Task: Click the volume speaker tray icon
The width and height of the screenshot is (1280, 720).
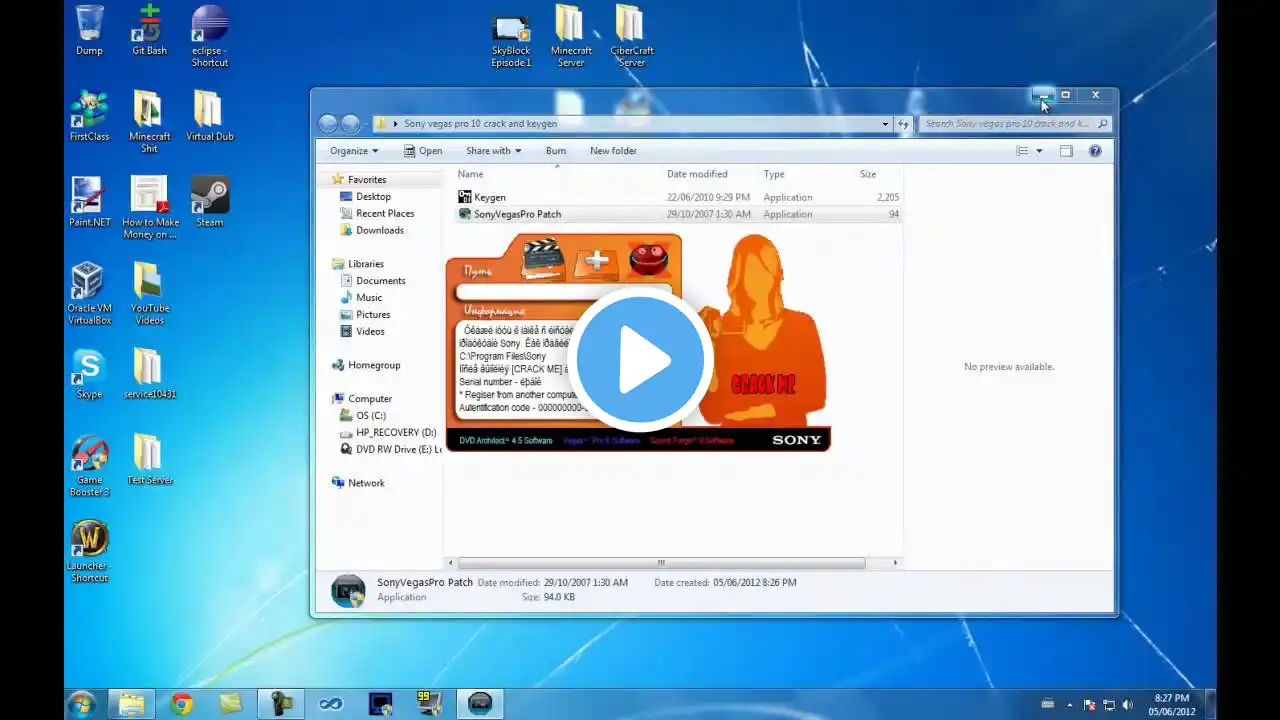Action: tap(1128, 705)
